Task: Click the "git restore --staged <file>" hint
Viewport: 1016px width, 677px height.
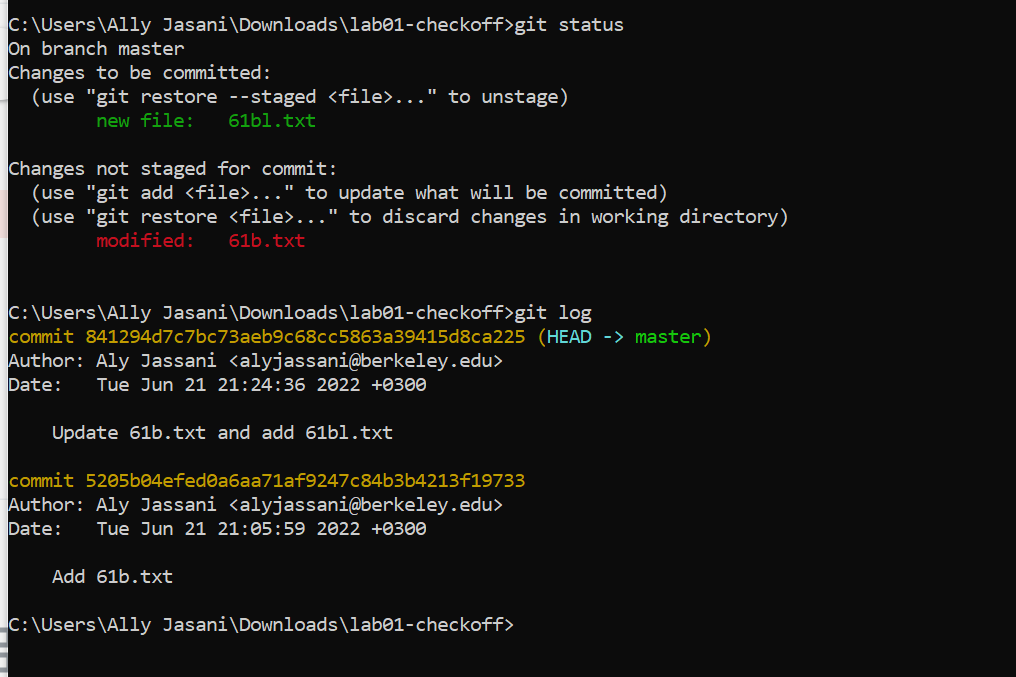Action: 262,96
